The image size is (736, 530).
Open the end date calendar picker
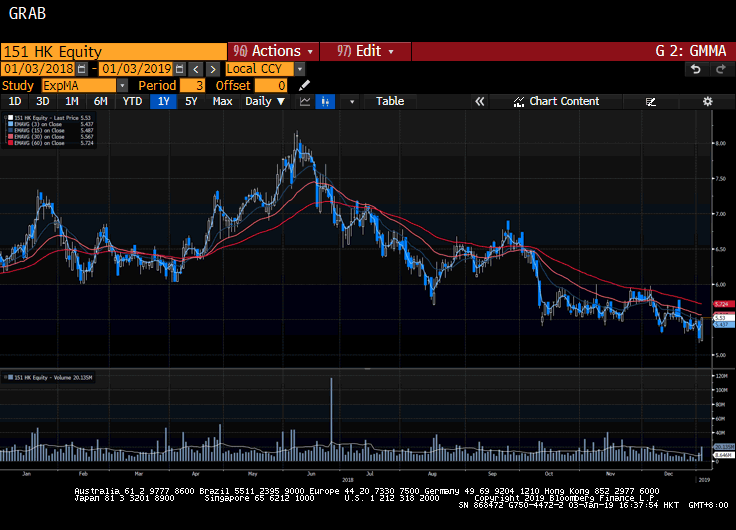179,69
